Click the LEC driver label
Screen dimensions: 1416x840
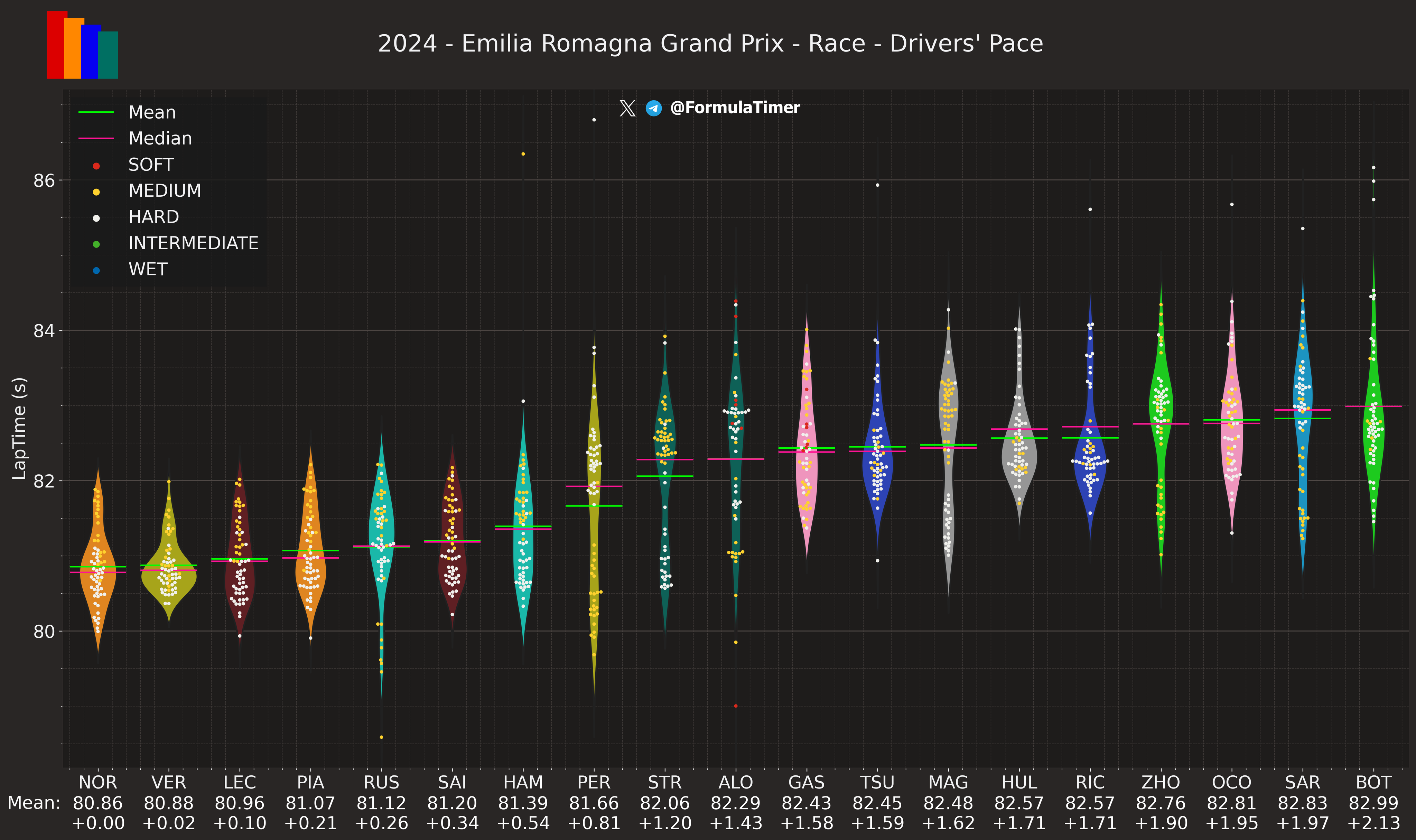click(240, 782)
